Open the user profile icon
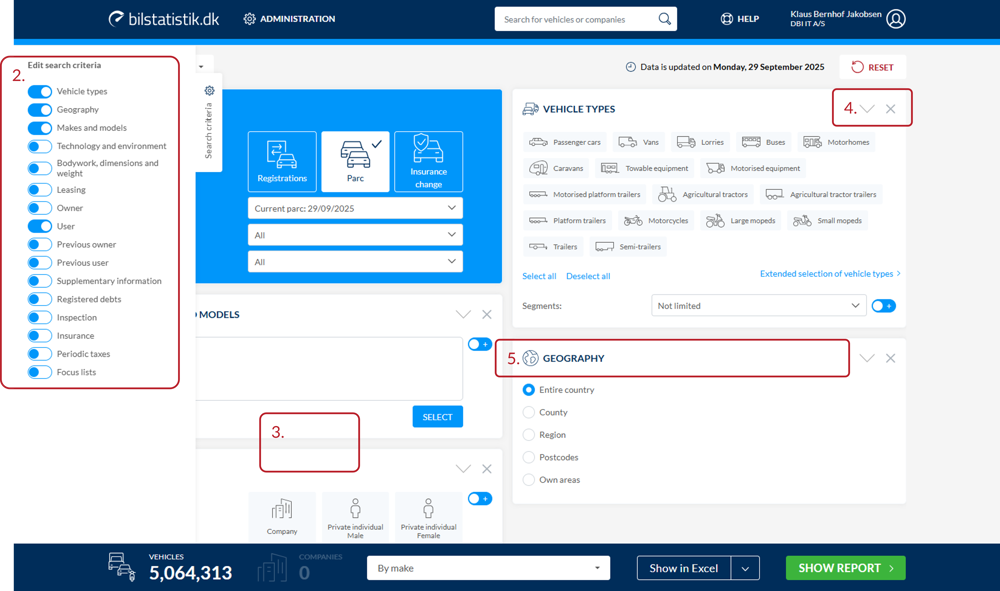This screenshot has width=1000, height=591. (895, 19)
